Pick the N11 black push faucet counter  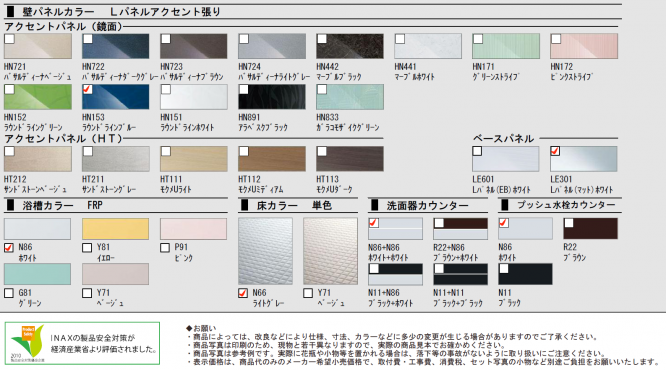point(525,274)
